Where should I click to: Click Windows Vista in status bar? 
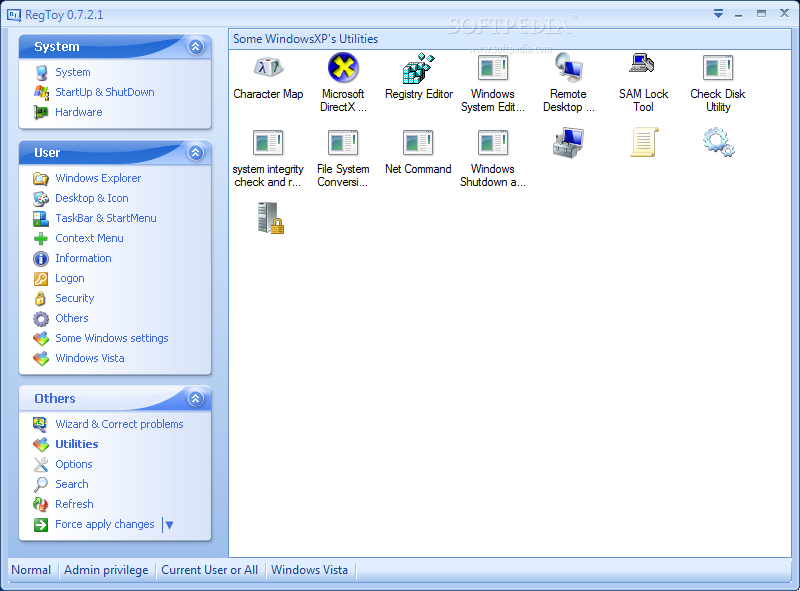309,570
